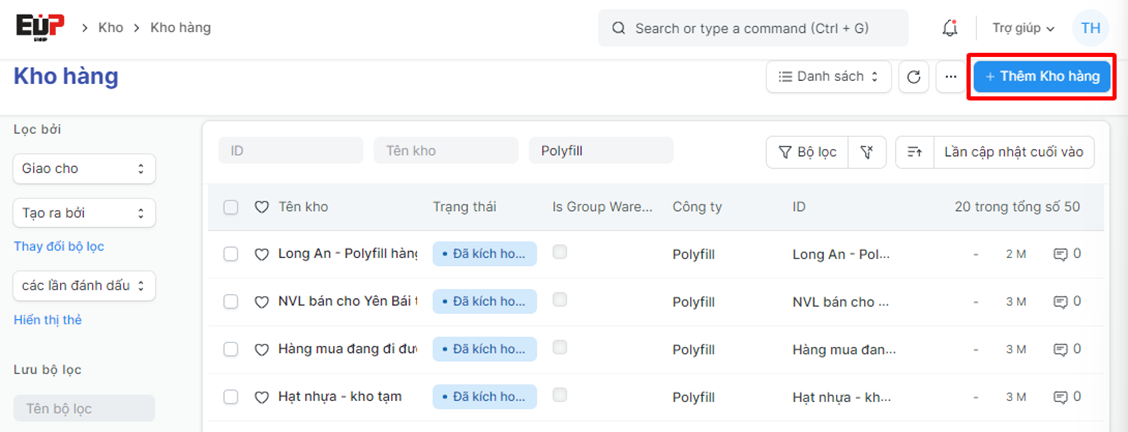Open the Danh sách view switcher
Viewport: 1128px width, 432px height.
coord(828,77)
